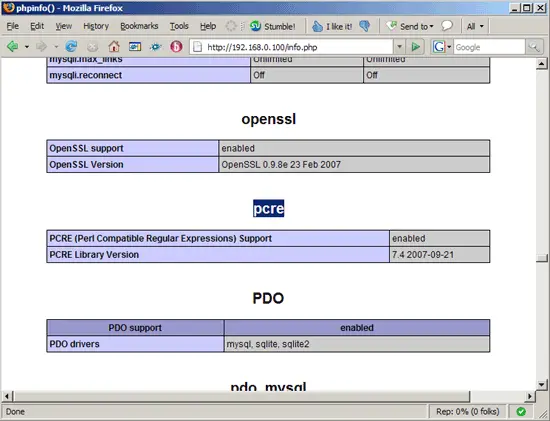Click the speech bubble reviews icon
This screenshot has height=421, width=550.
coord(447,26)
